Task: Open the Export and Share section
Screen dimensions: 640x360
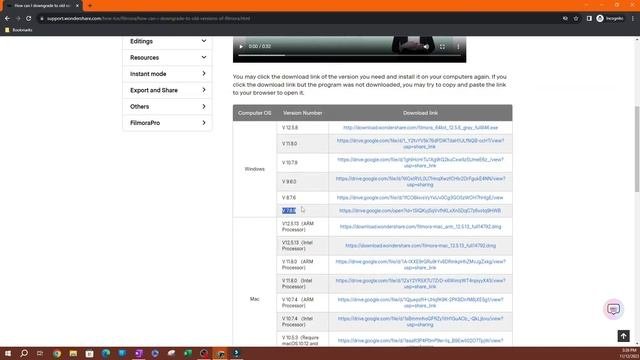Action: coord(167,90)
